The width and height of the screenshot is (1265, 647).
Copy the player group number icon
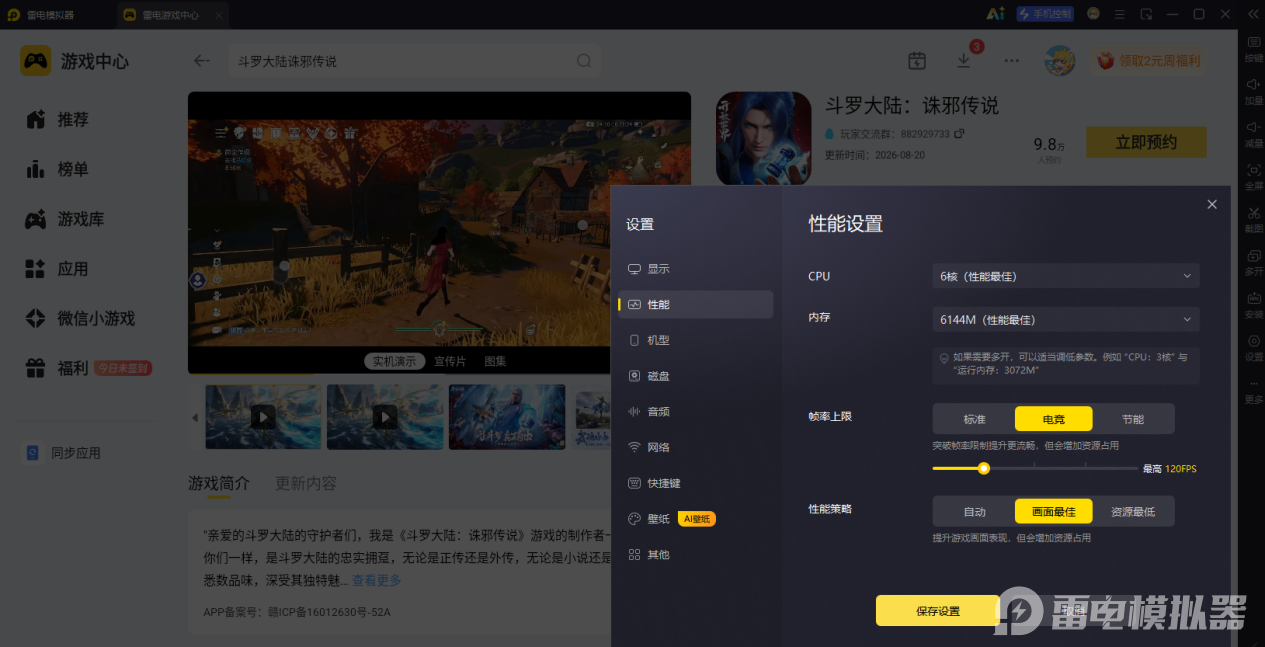tap(959, 133)
